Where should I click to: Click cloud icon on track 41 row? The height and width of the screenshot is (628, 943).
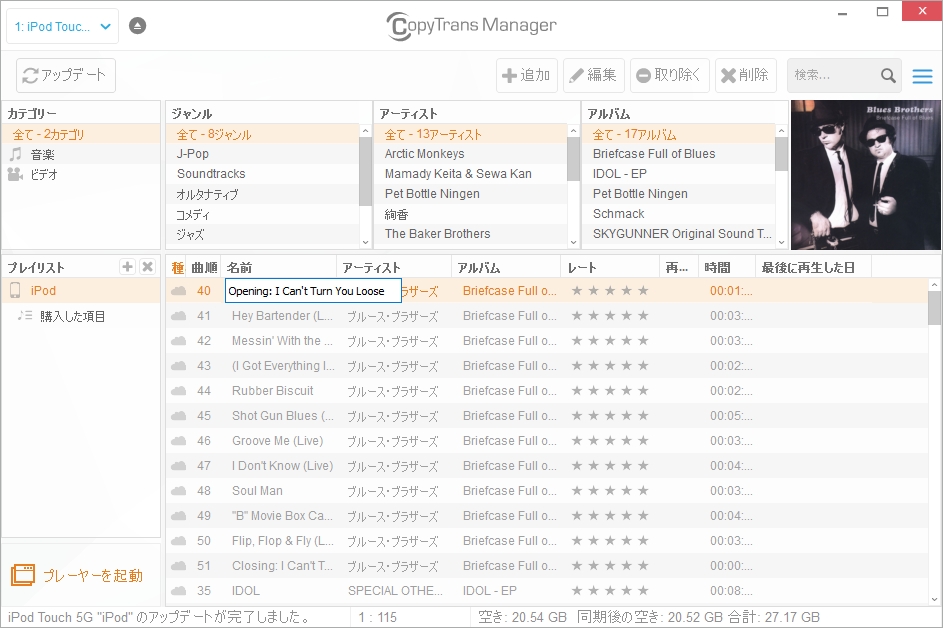(x=179, y=316)
